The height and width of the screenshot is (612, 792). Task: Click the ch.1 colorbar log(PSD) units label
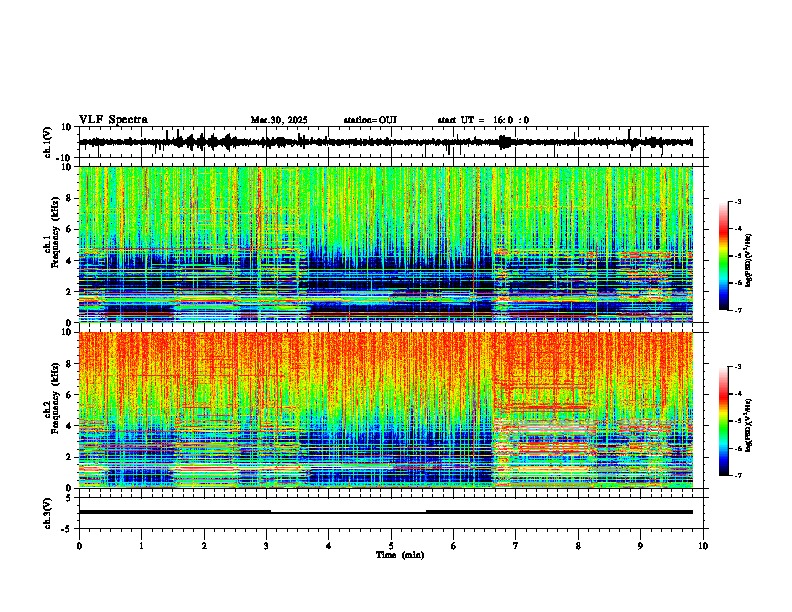749,260
